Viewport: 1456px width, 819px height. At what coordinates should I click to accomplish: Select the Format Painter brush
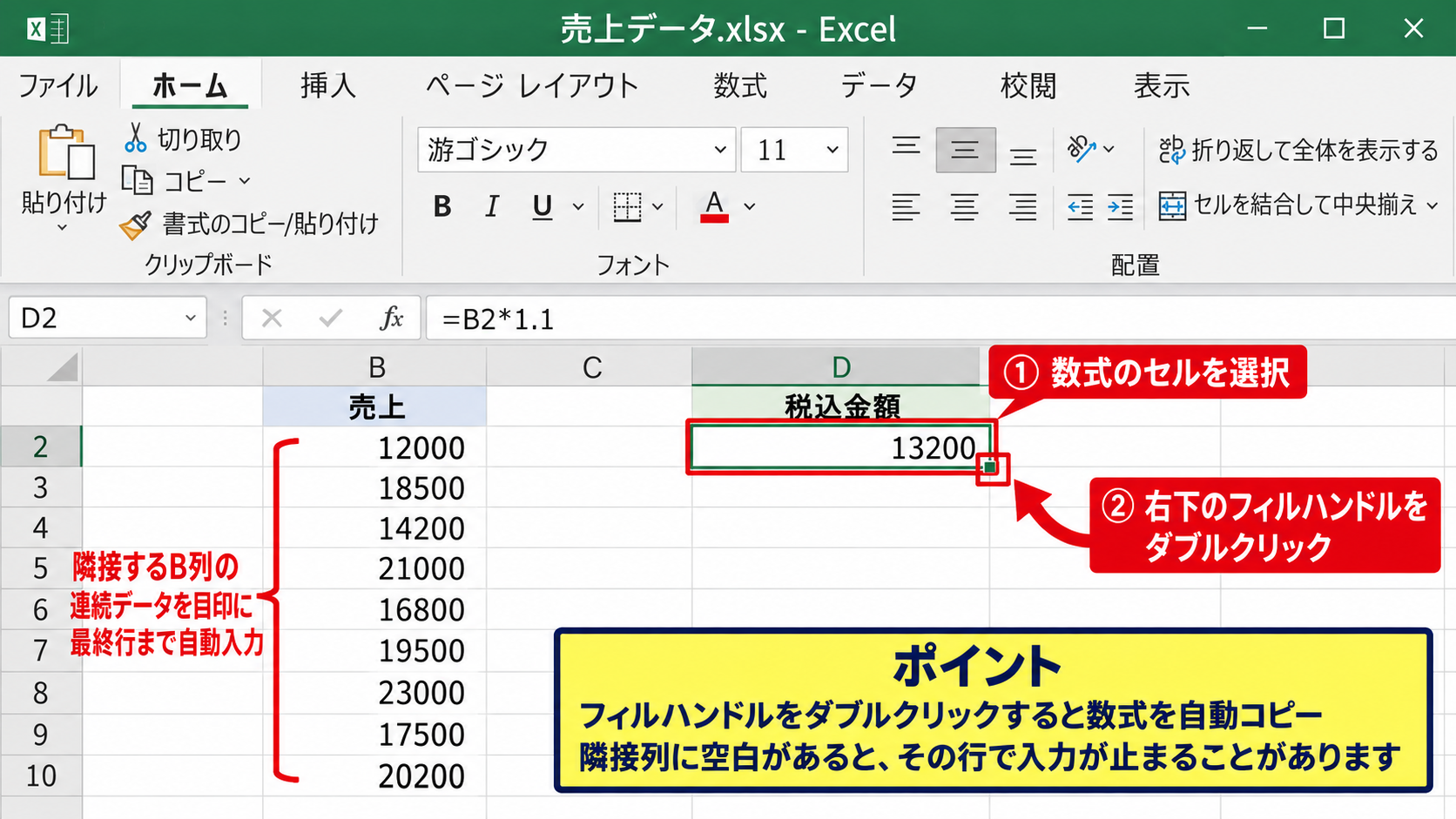136,225
